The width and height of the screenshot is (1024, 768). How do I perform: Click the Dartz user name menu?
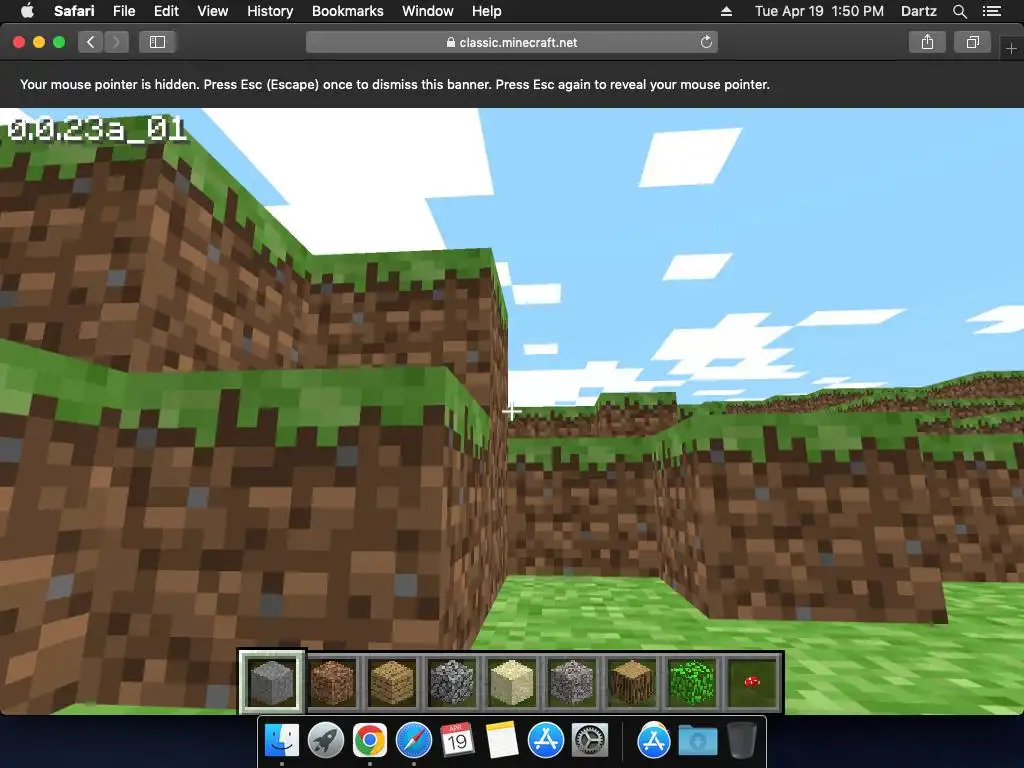918,11
